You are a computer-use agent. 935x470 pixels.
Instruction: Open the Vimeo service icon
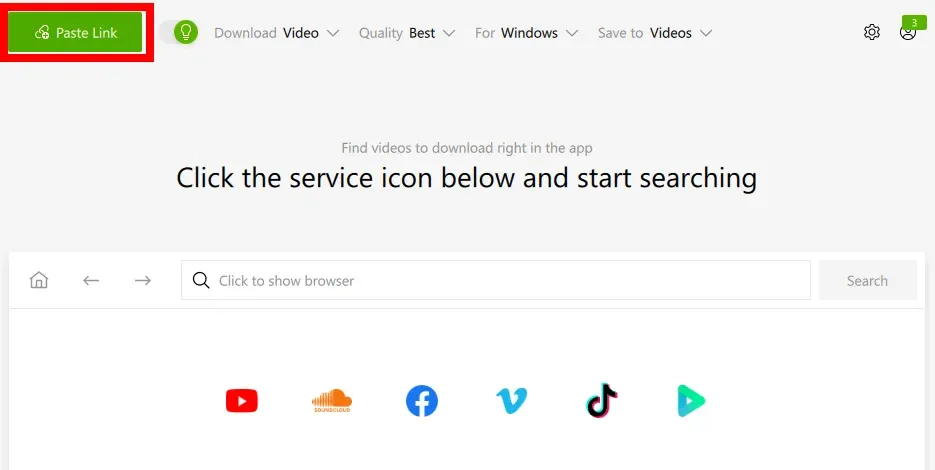(512, 401)
